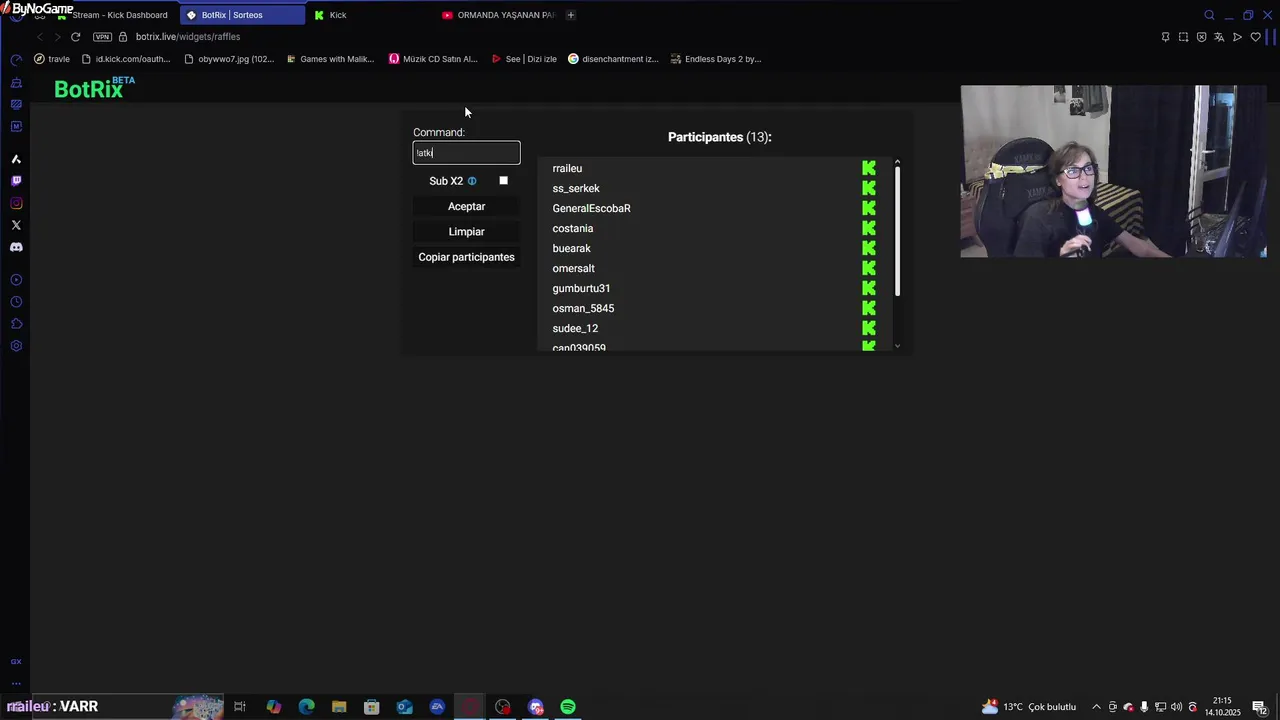This screenshot has height=720, width=1280.
Task: Reload the page with the refresh icon
Action: (75, 37)
